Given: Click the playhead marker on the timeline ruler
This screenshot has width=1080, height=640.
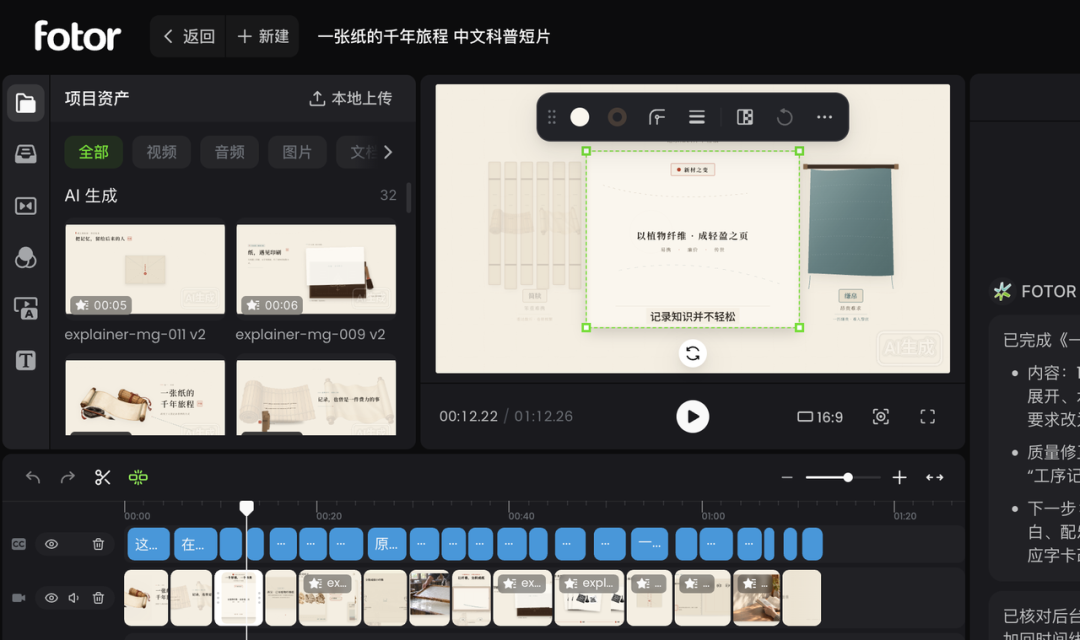Looking at the screenshot, I should 247,508.
